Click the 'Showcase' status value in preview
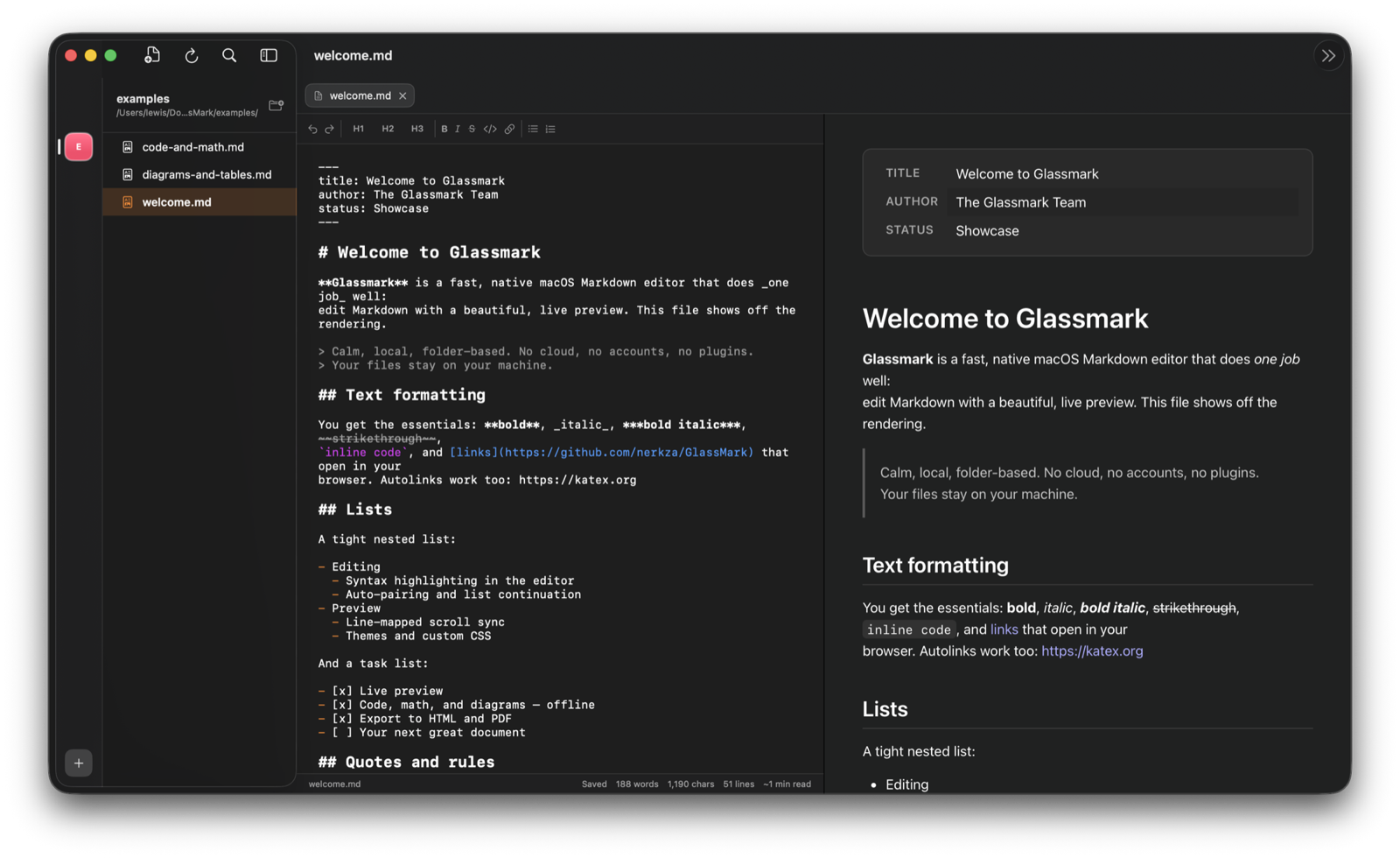 coord(987,231)
